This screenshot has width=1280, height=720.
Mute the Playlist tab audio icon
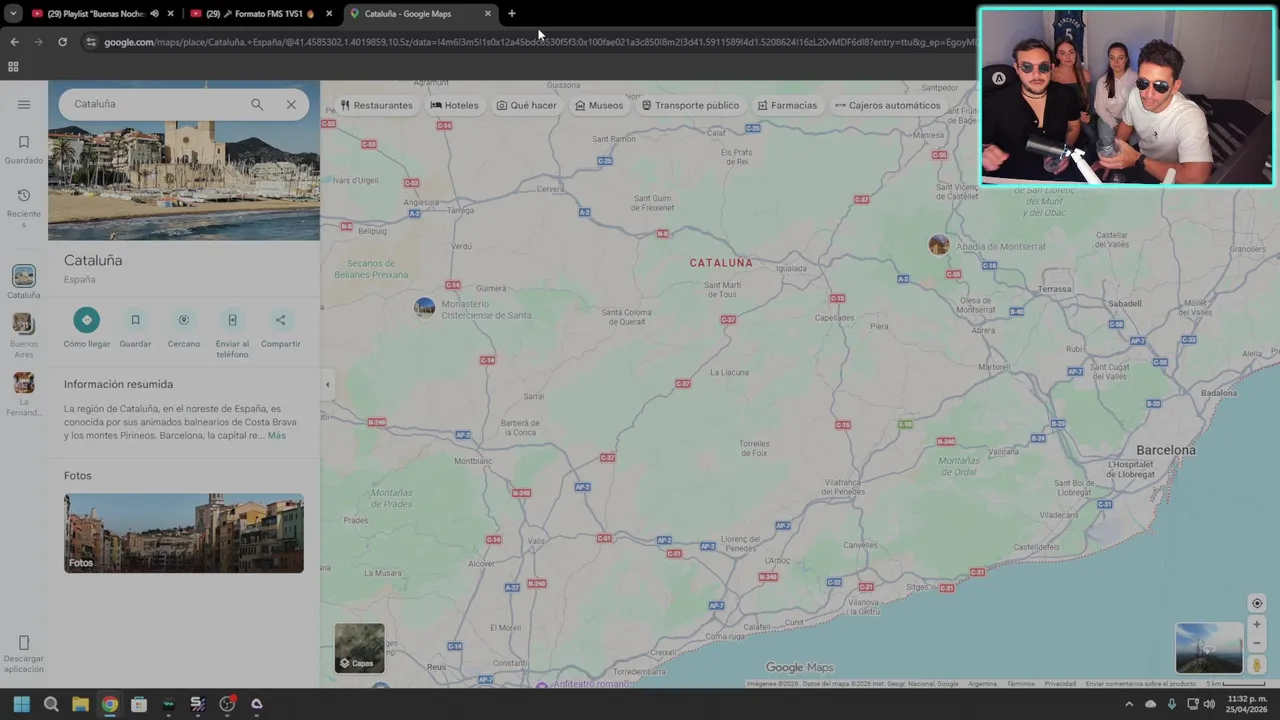pyautogui.click(x=154, y=14)
